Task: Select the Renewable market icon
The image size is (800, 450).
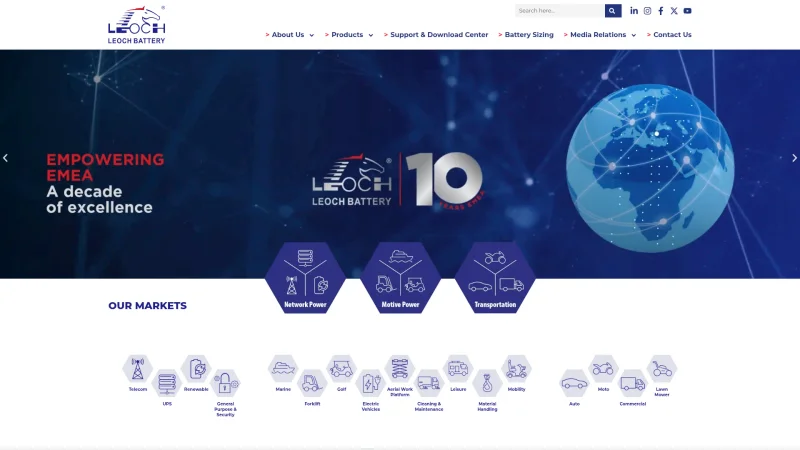Action: coord(196,369)
